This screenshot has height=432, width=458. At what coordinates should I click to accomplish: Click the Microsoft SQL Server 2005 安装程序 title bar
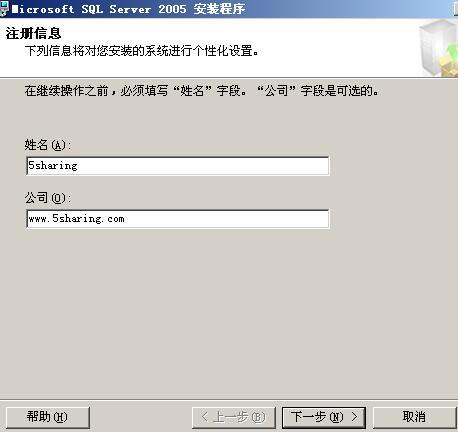(x=229, y=9)
